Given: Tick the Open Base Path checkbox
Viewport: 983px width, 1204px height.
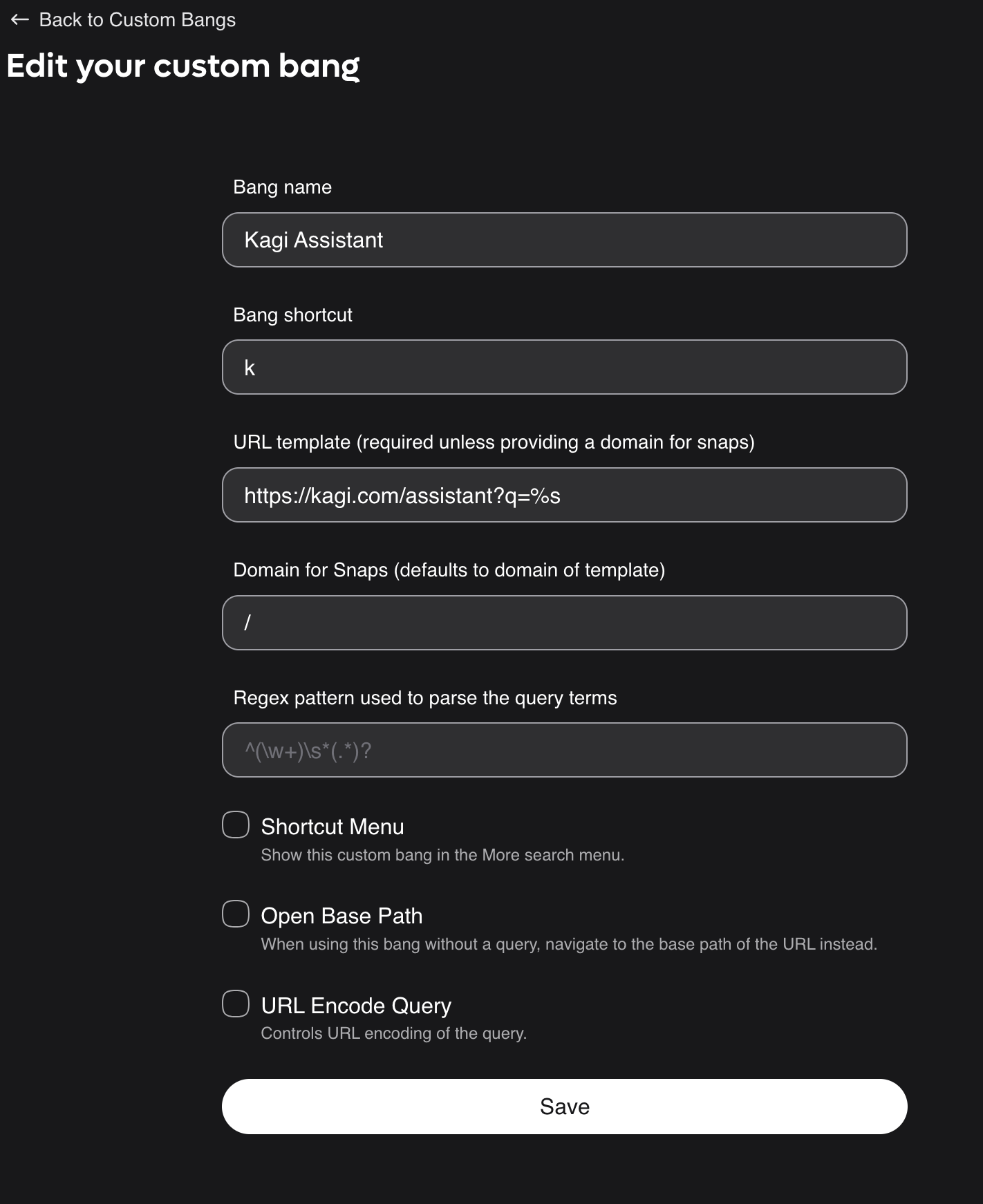Looking at the screenshot, I should [236, 914].
